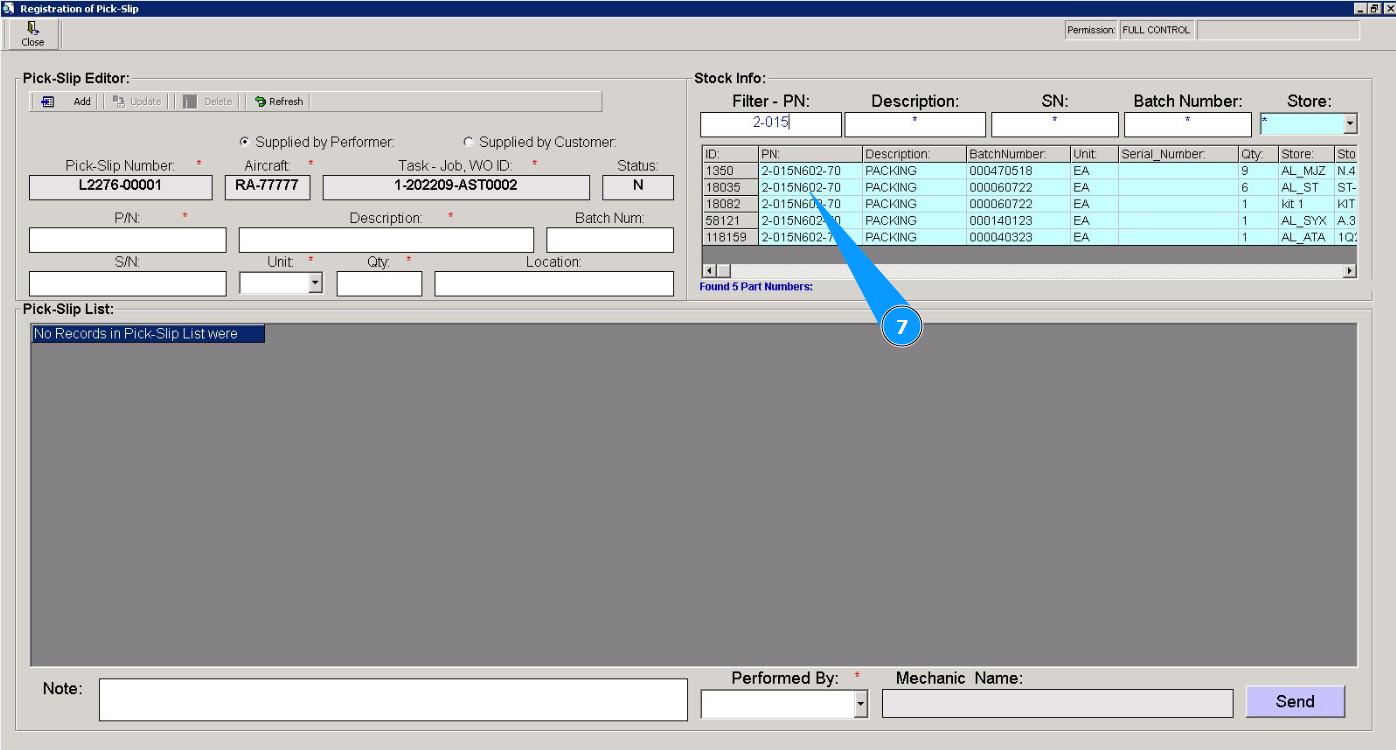Click the Task - Job, WO ID field
The height and width of the screenshot is (750, 1396).
tap(456, 187)
